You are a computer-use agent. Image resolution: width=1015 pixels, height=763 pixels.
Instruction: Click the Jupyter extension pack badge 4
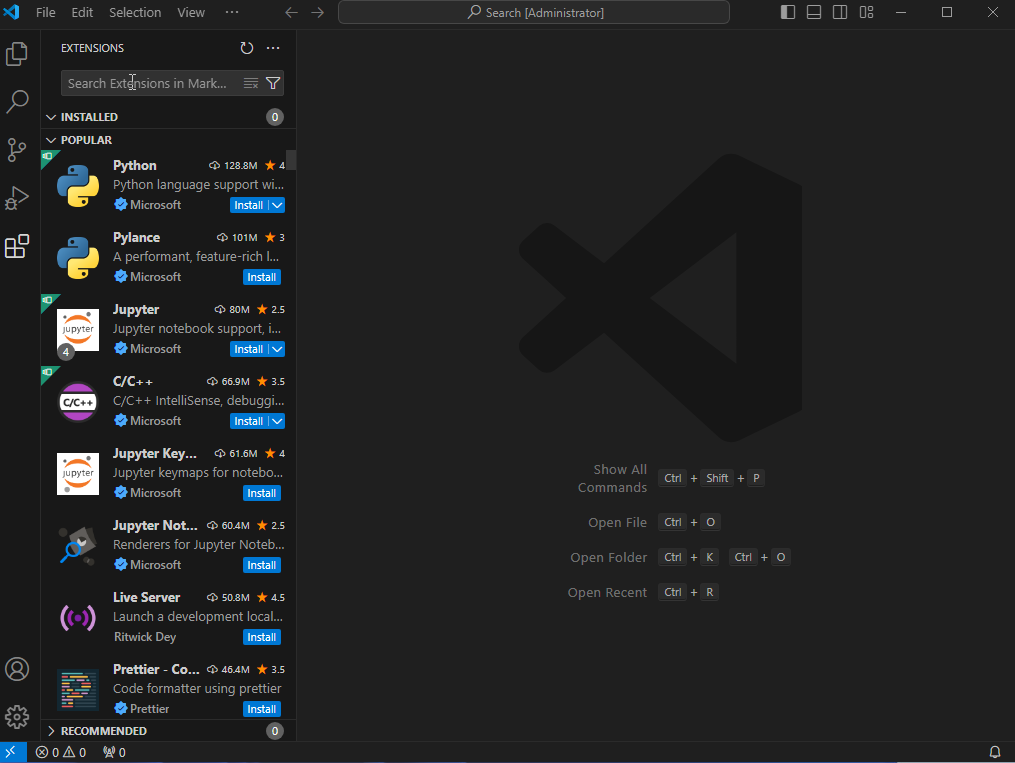[65, 352]
